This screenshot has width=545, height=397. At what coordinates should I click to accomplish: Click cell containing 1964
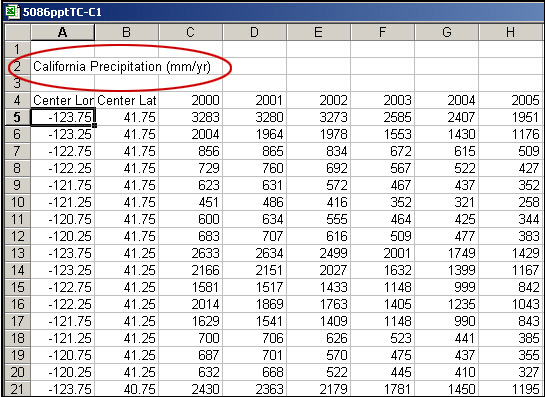(254, 134)
